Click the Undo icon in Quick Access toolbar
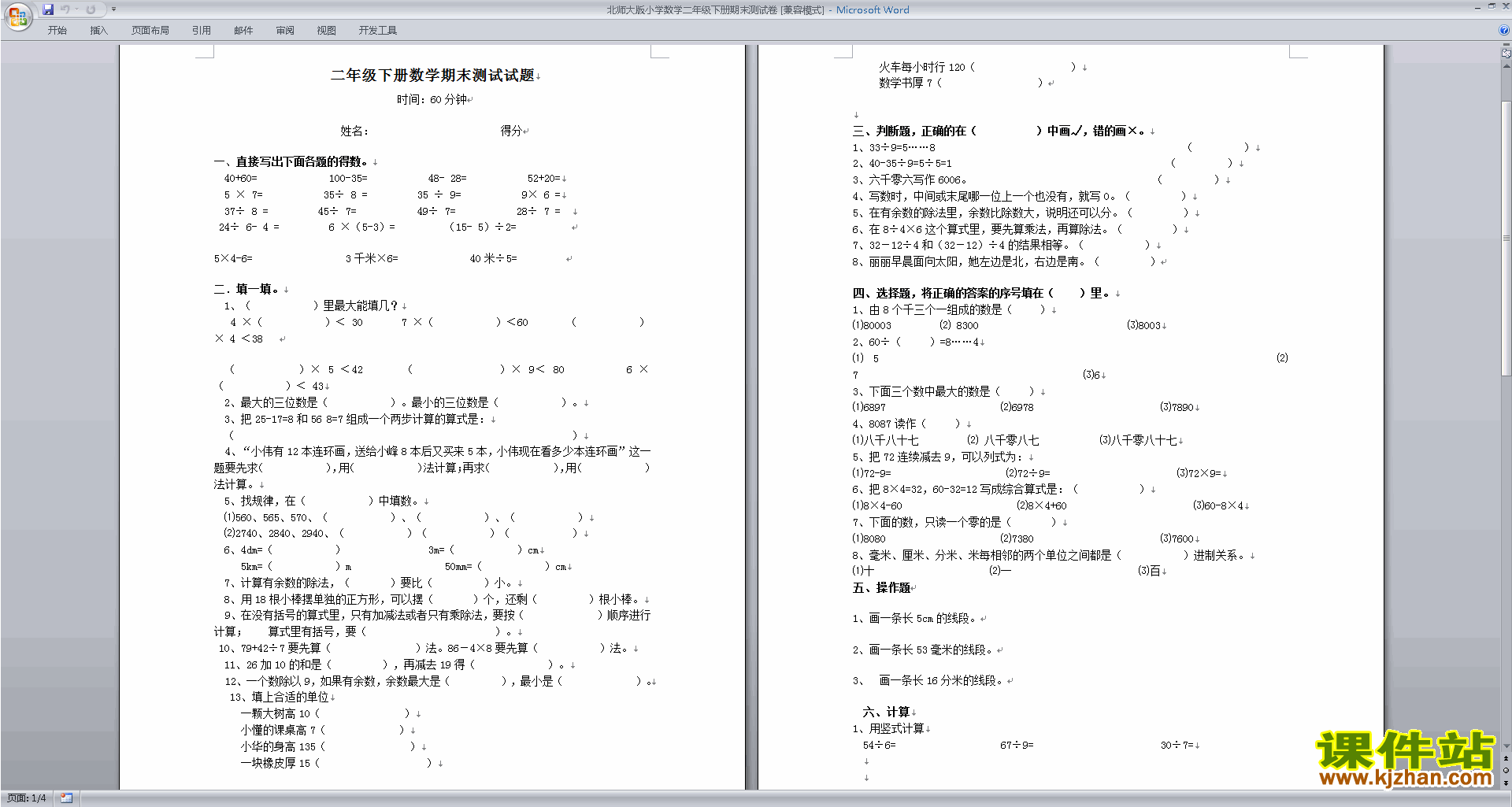1512x807 pixels. click(65, 9)
